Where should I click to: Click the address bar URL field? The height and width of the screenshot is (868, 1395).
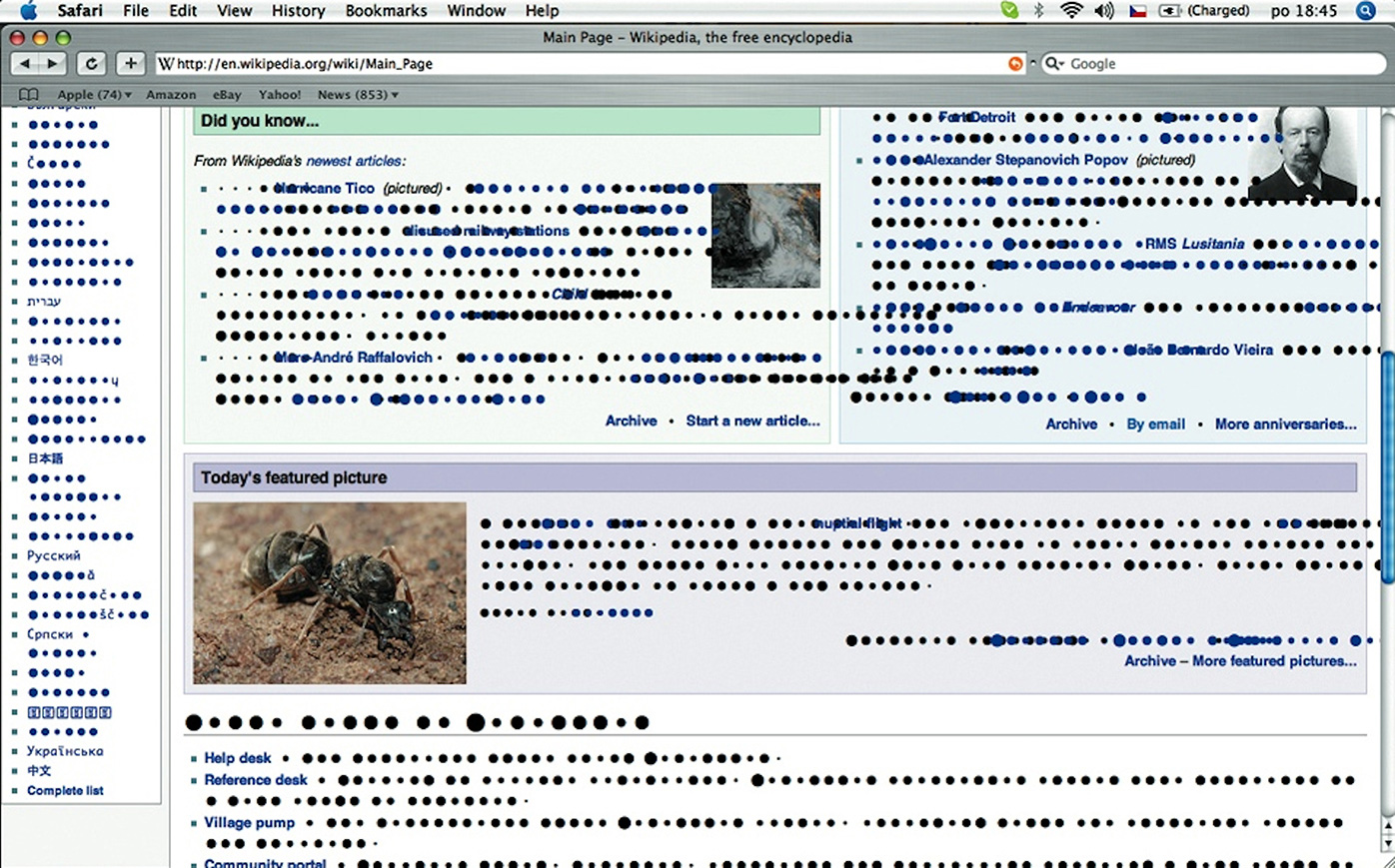tap(592, 64)
